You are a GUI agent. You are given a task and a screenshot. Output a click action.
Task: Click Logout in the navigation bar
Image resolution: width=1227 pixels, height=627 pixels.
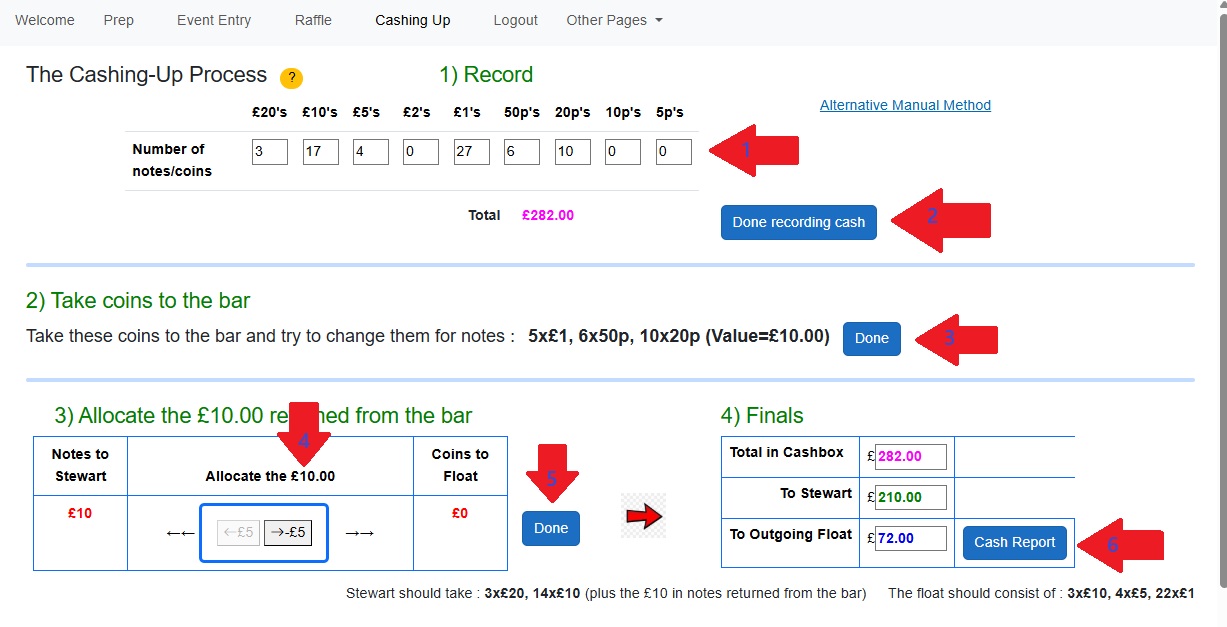point(515,20)
